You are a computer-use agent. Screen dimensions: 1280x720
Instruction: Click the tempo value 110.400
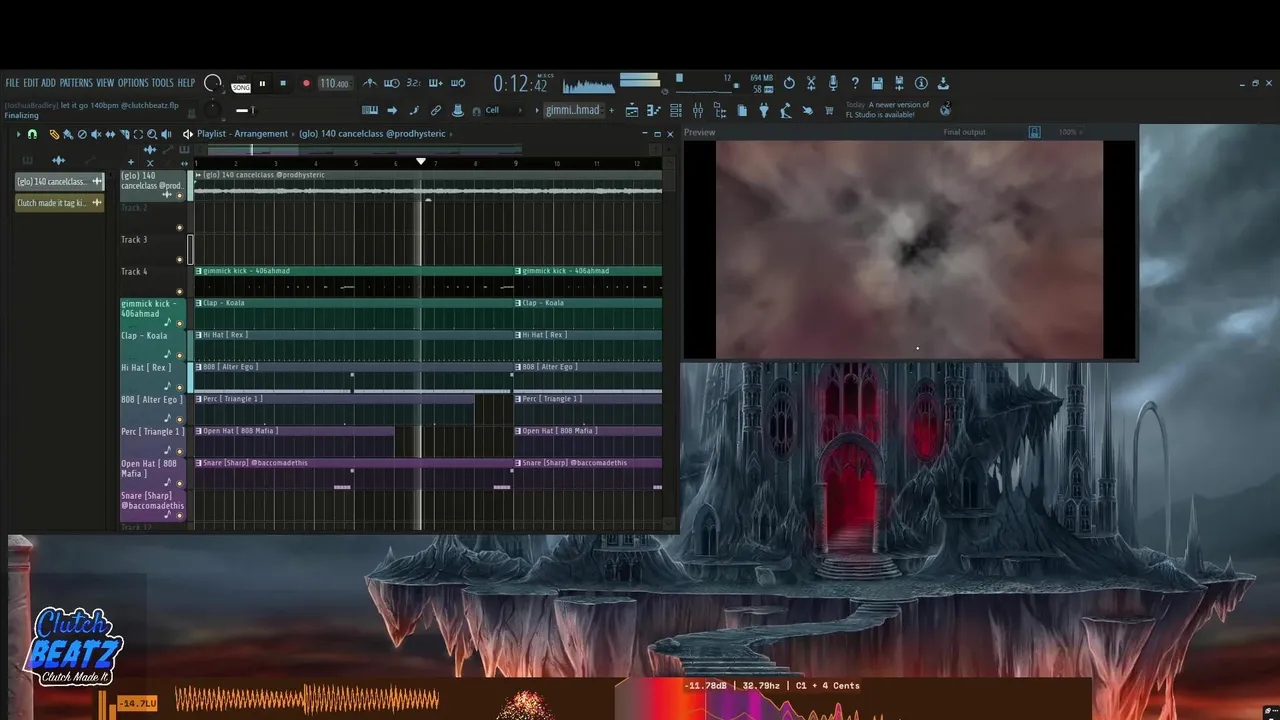point(335,84)
